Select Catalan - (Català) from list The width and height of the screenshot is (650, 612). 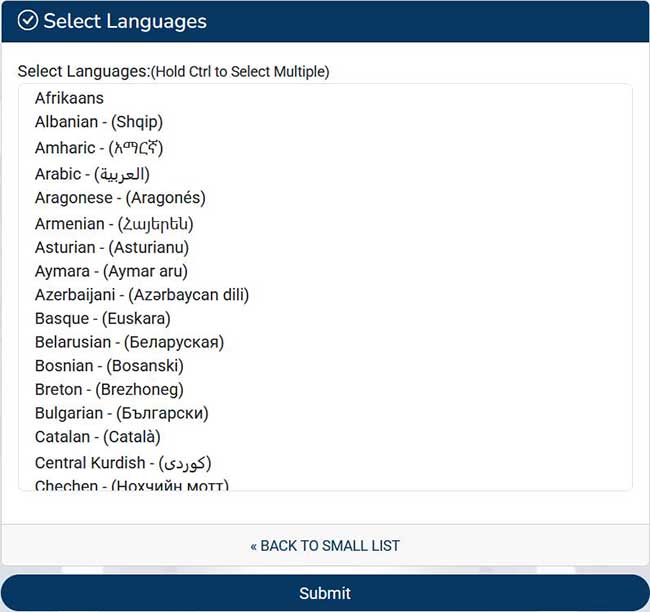click(97, 437)
